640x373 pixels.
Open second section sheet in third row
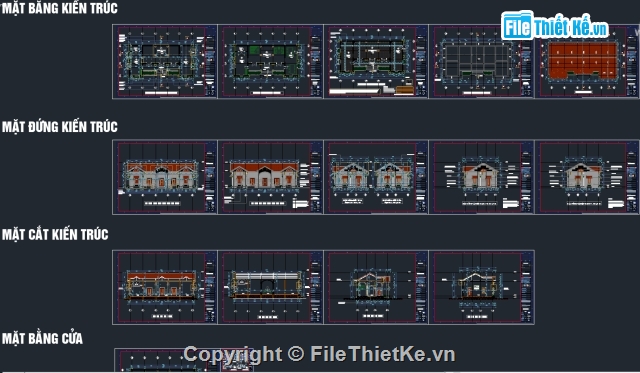coord(271,287)
